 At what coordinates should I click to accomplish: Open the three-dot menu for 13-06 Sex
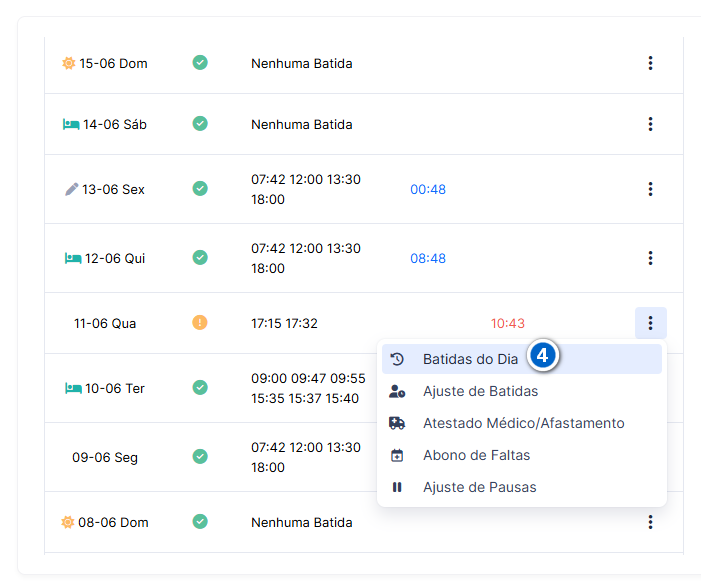pos(650,189)
